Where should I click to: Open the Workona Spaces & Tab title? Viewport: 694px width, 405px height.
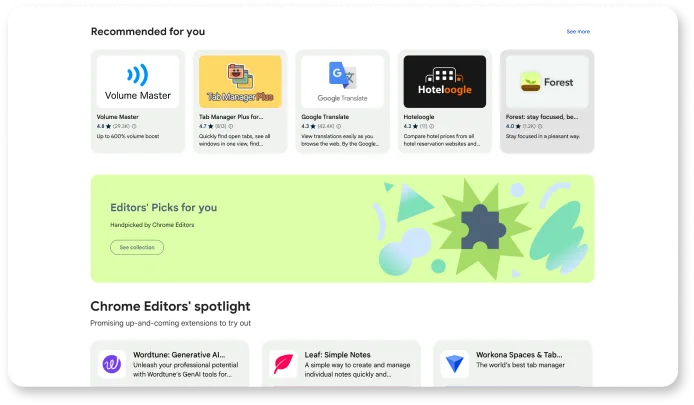pyautogui.click(x=519, y=355)
